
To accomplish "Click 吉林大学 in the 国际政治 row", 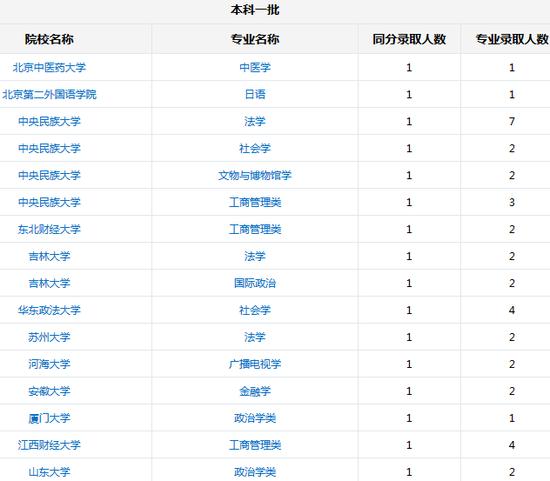I will [x=49, y=283].
